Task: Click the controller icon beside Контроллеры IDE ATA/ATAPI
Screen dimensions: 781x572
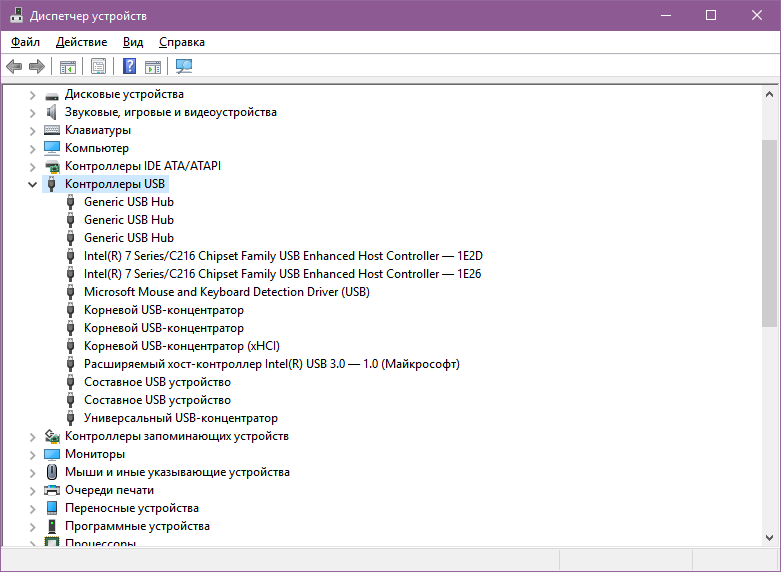Action: (52, 166)
